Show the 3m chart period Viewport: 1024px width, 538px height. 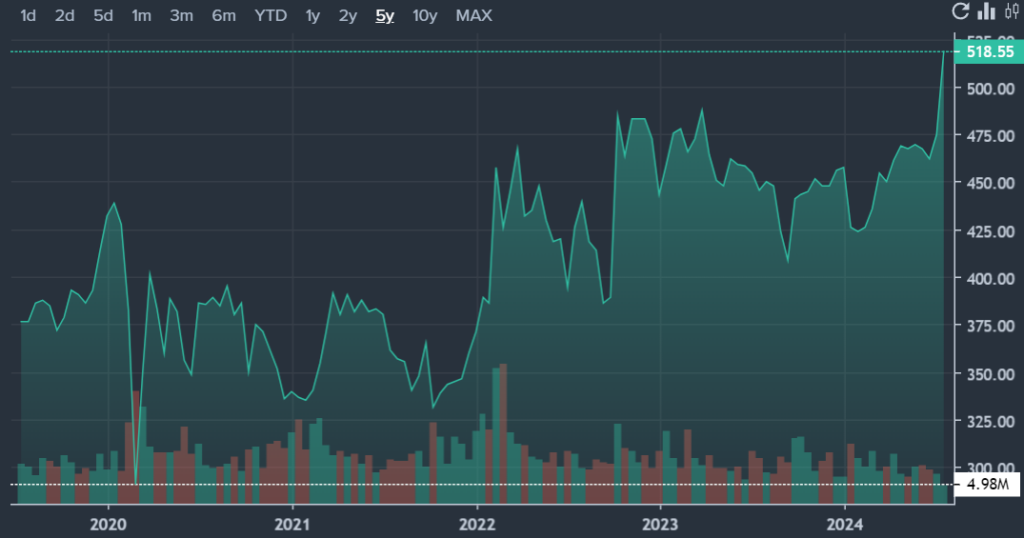click(181, 15)
